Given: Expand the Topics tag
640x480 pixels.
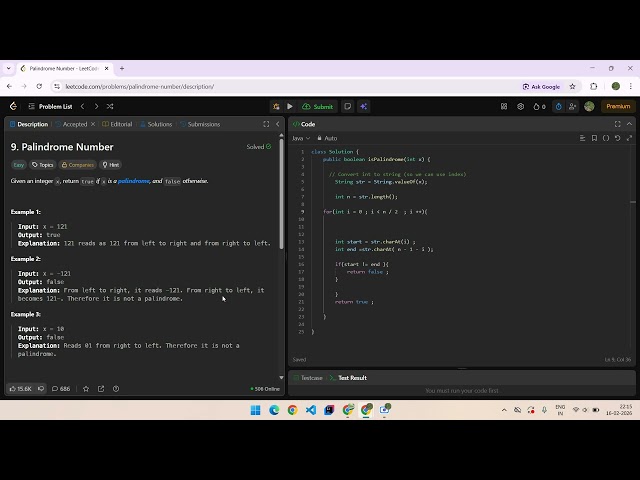Looking at the screenshot, I should [x=42, y=165].
